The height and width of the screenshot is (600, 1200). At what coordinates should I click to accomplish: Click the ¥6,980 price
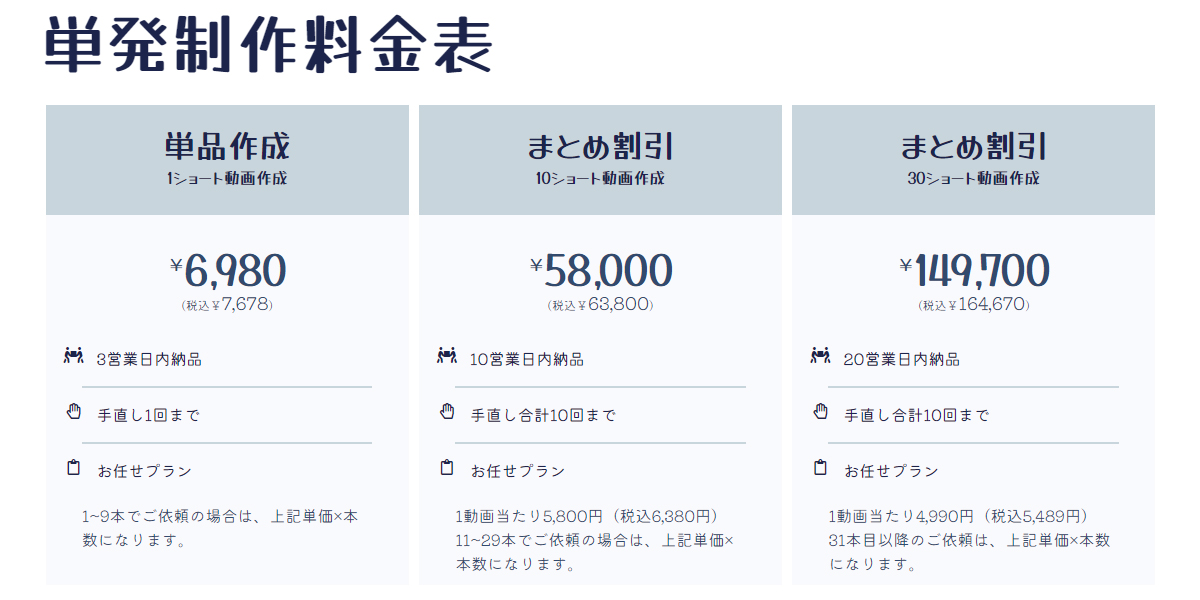[228, 270]
